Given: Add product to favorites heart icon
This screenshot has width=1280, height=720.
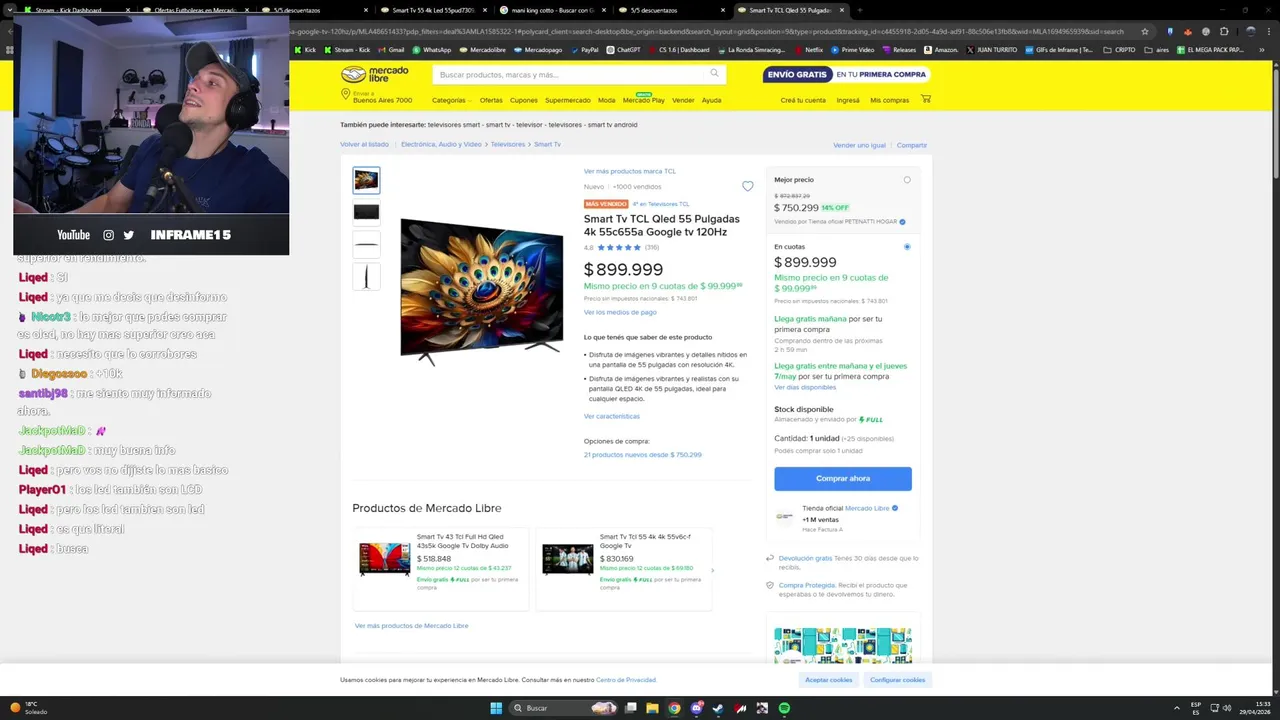Looking at the screenshot, I should pos(747,186).
